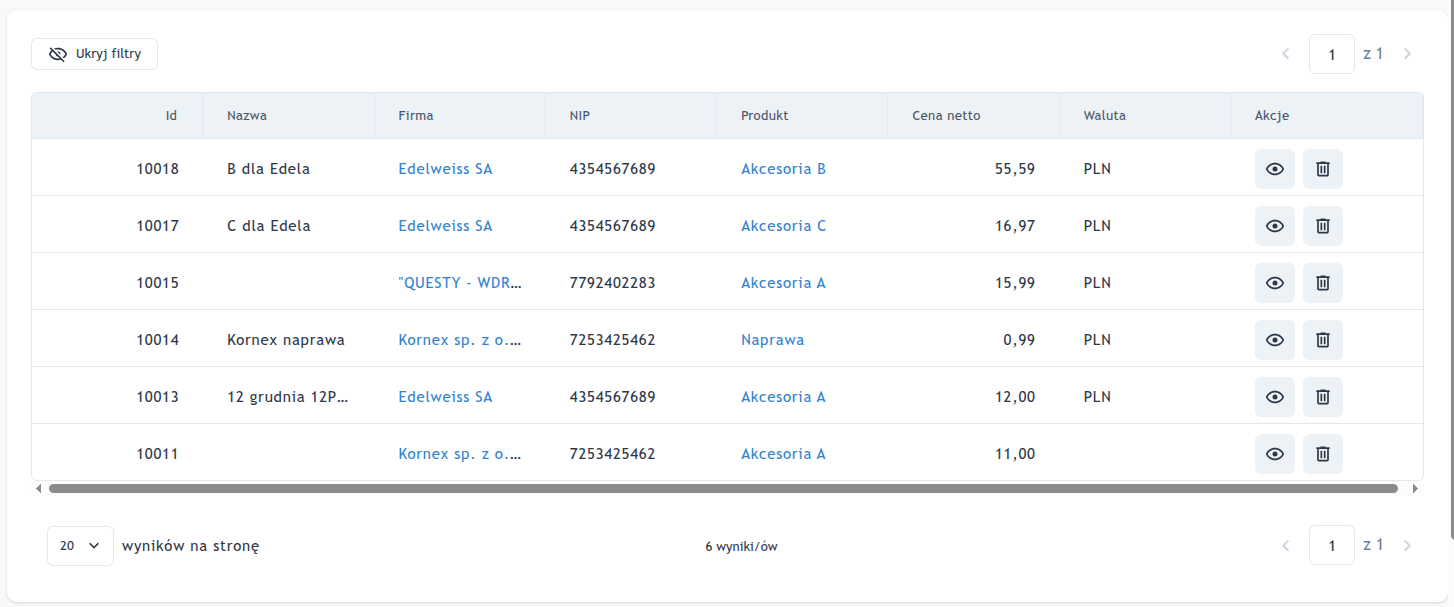
Task: Delete row 10017 using the trash icon
Action: coord(1322,226)
